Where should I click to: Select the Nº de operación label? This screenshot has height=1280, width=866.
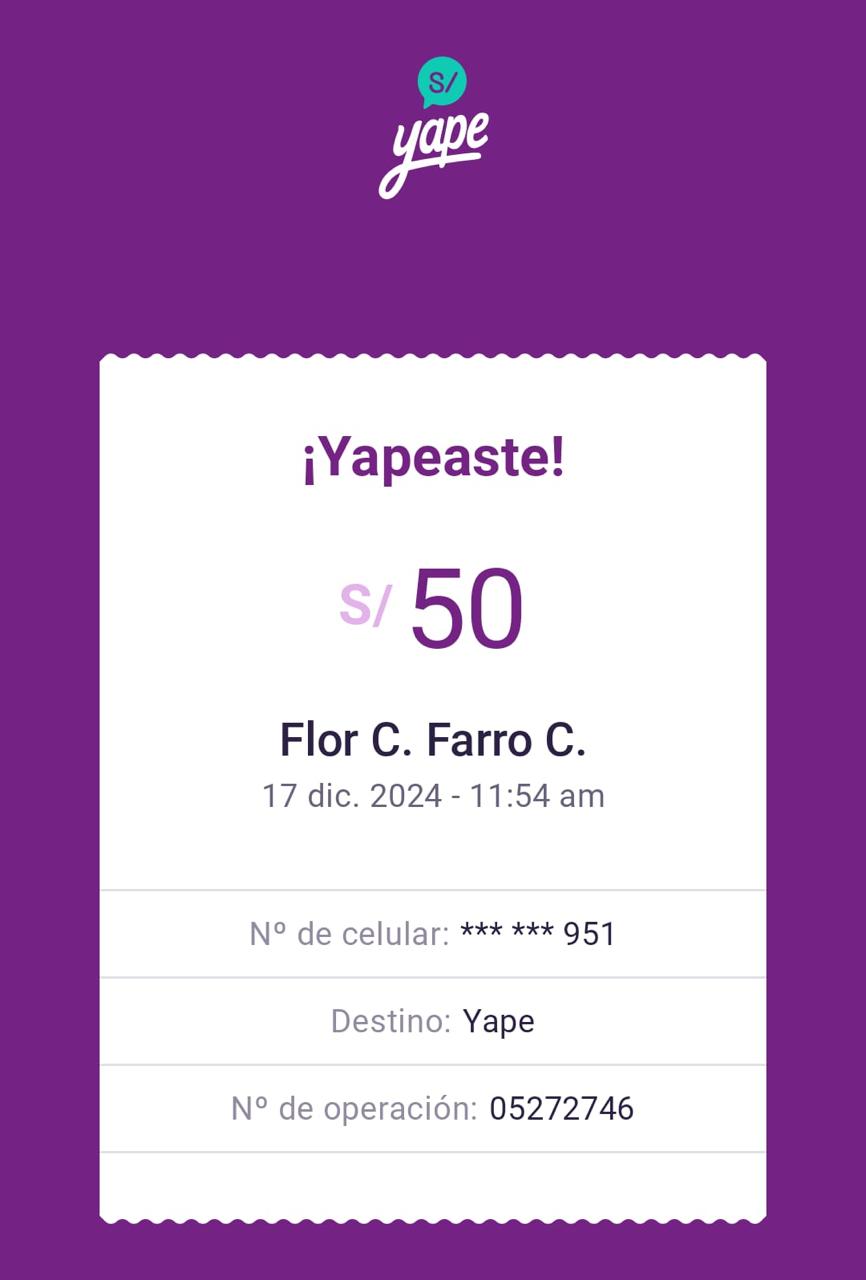(x=354, y=1109)
